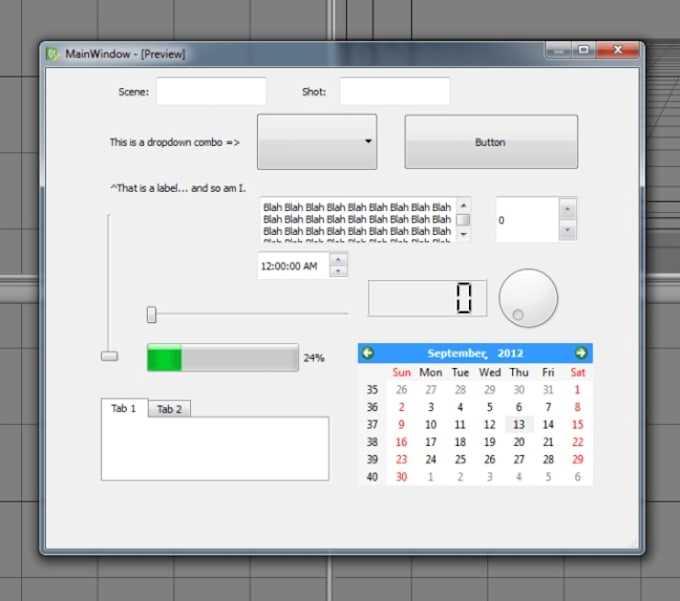Click week number 40 in the calendar
The width and height of the screenshot is (680, 601).
(372, 477)
